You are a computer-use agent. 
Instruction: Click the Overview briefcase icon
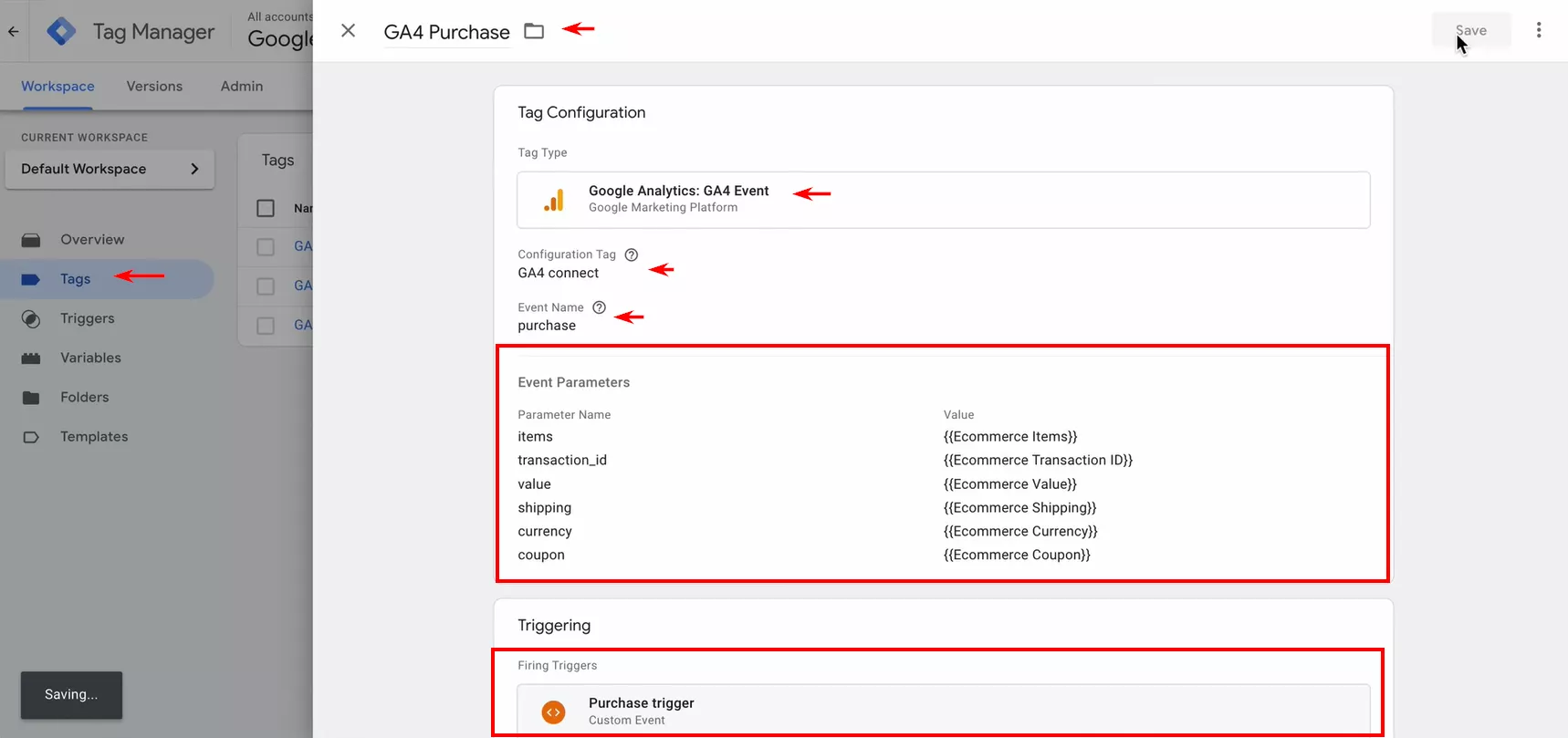point(31,240)
